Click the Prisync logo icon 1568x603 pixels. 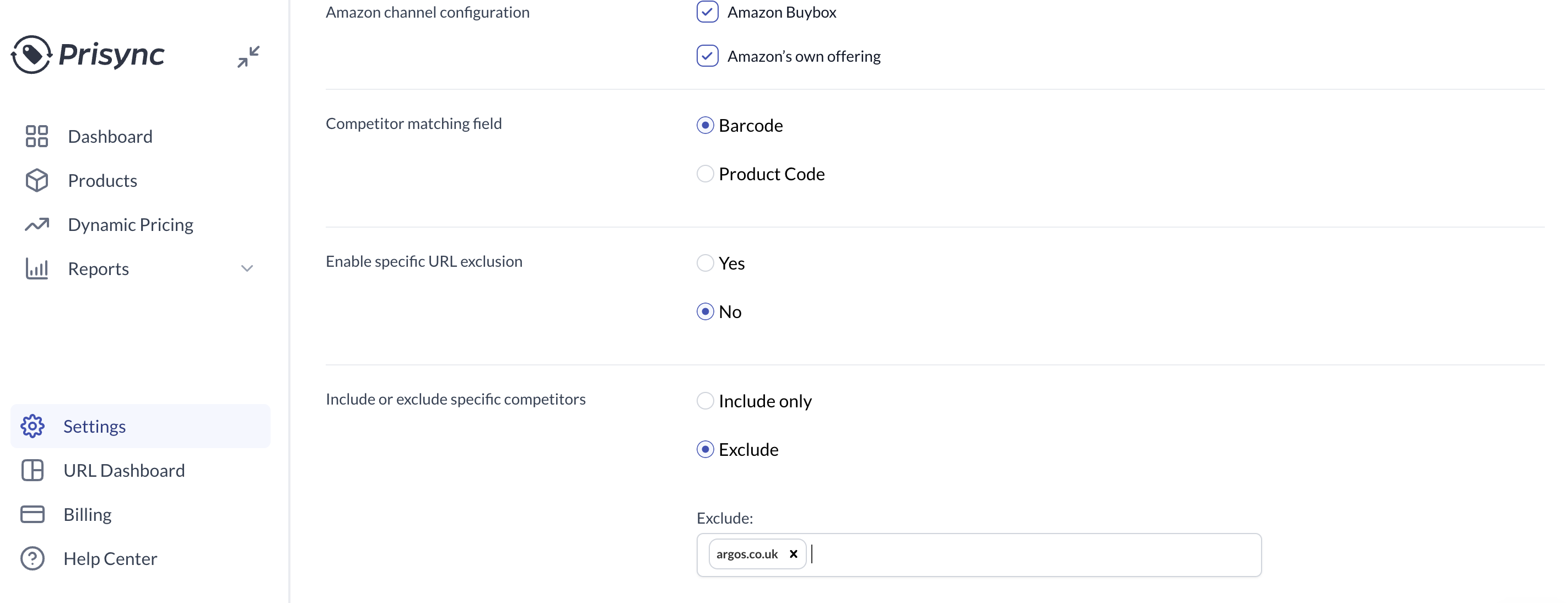pos(31,55)
